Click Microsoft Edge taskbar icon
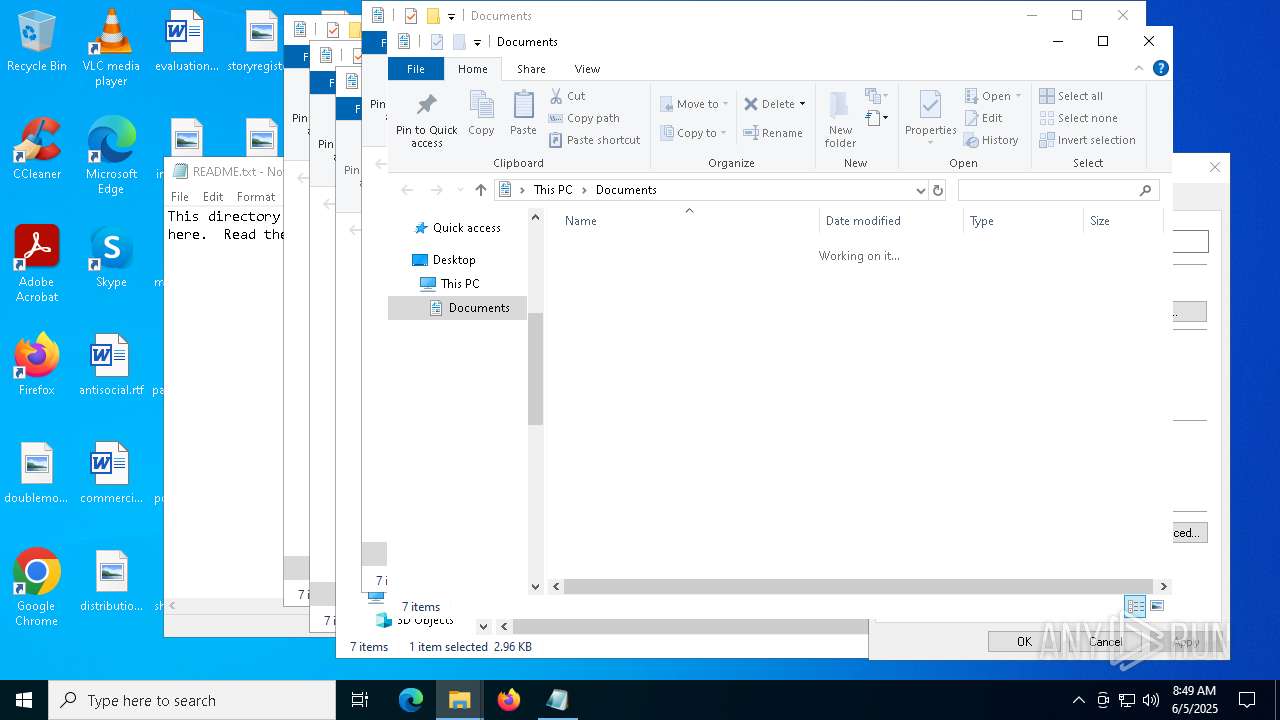This screenshot has height=720, width=1280. [411, 700]
